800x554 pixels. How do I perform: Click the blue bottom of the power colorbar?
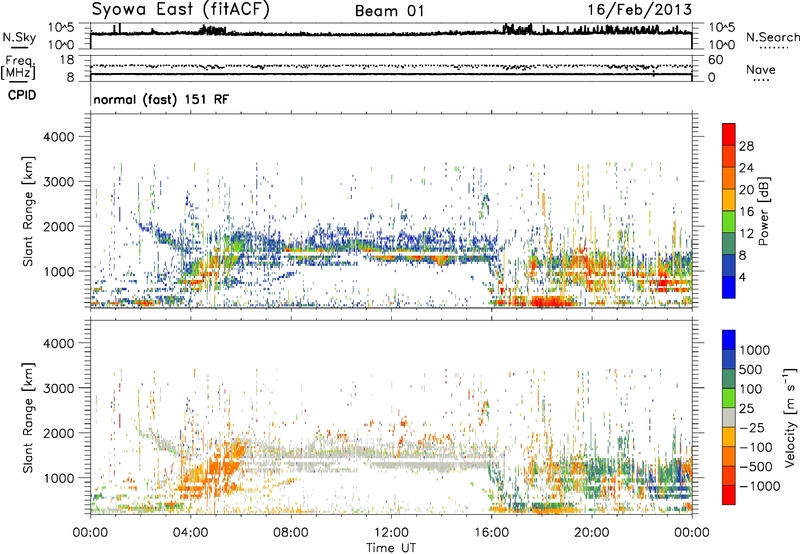click(729, 287)
